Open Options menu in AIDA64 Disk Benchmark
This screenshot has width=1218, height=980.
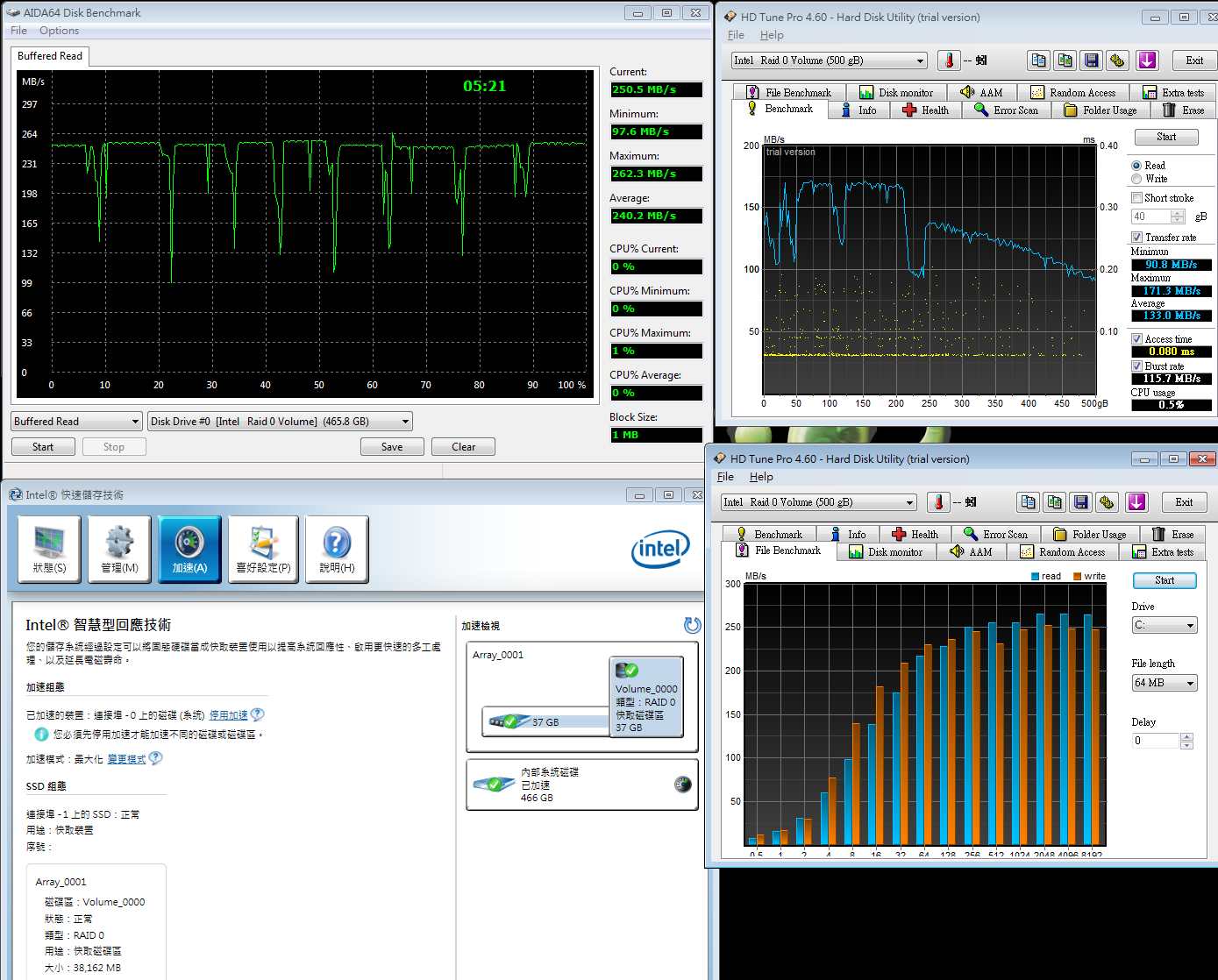click(x=59, y=31)
